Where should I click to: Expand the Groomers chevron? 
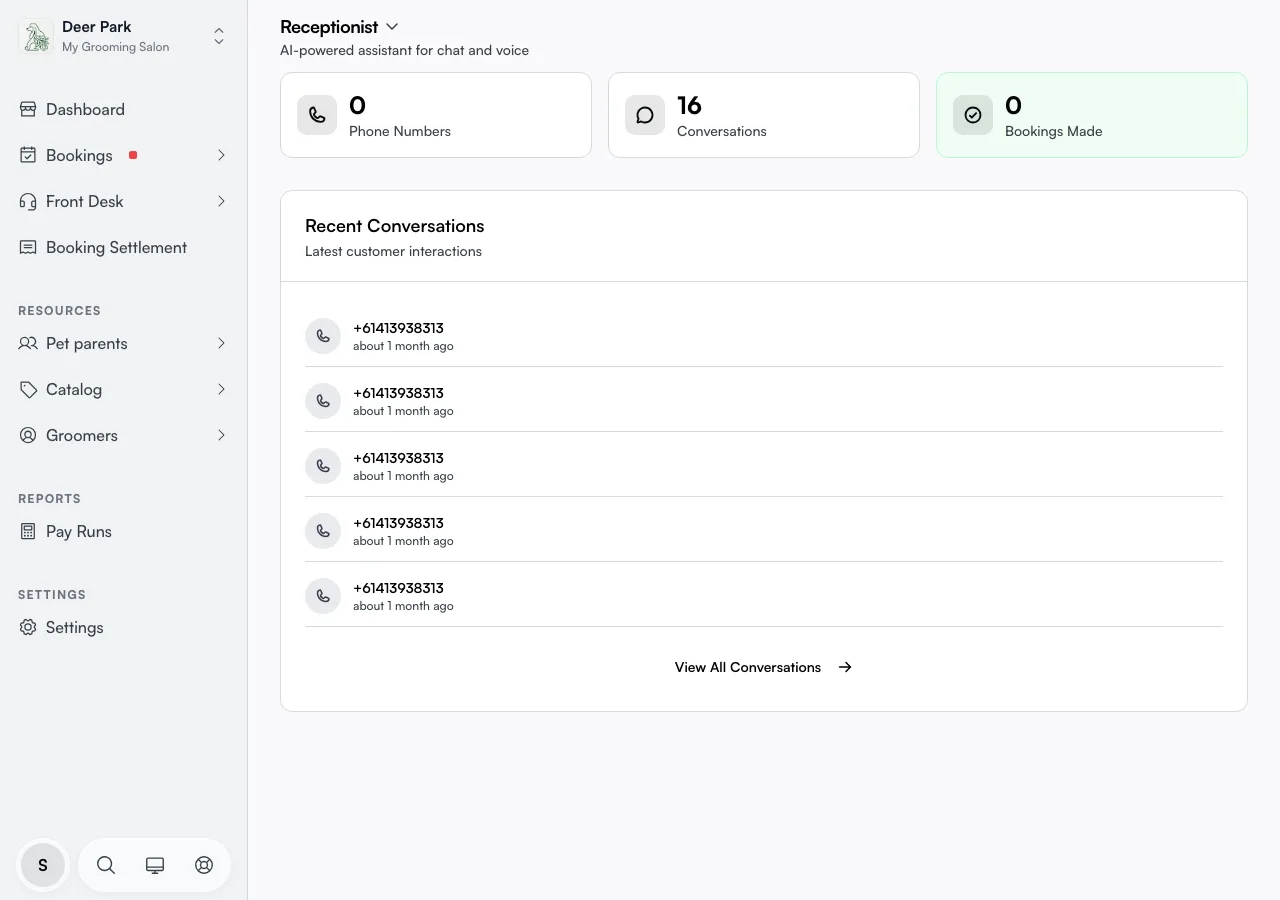point(221,435)
